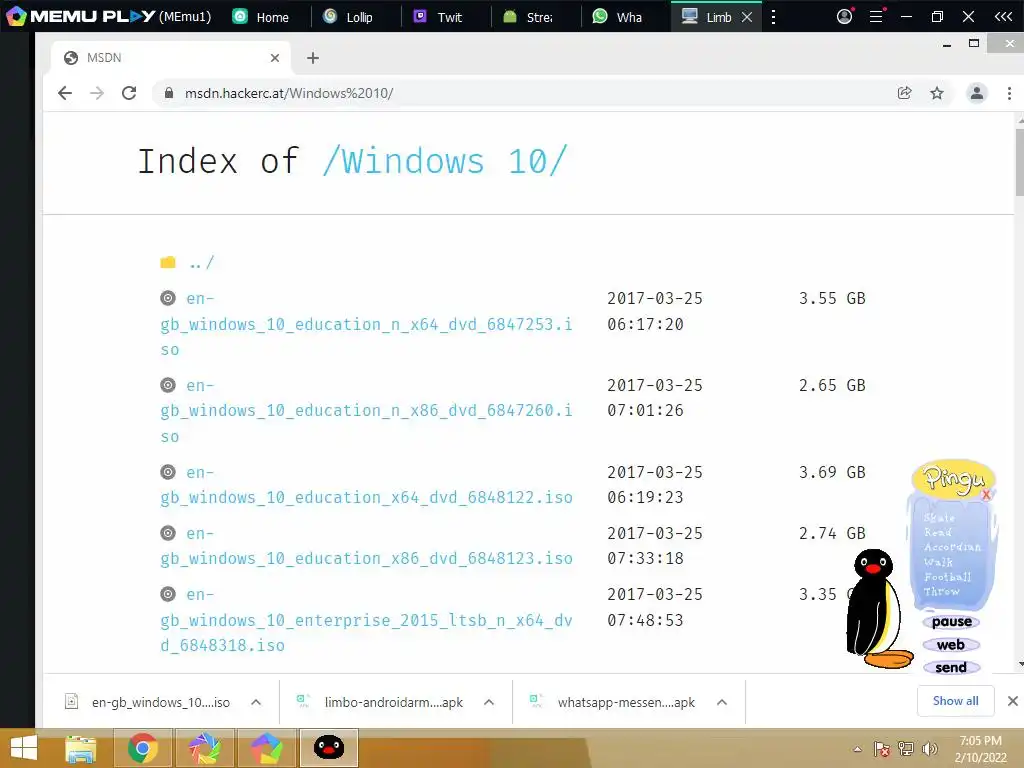Download enterprise_2015_ltsb_n_x64 iso
Screen dimensions: 1024x768
pyautogui.click(x=366, y=620)
